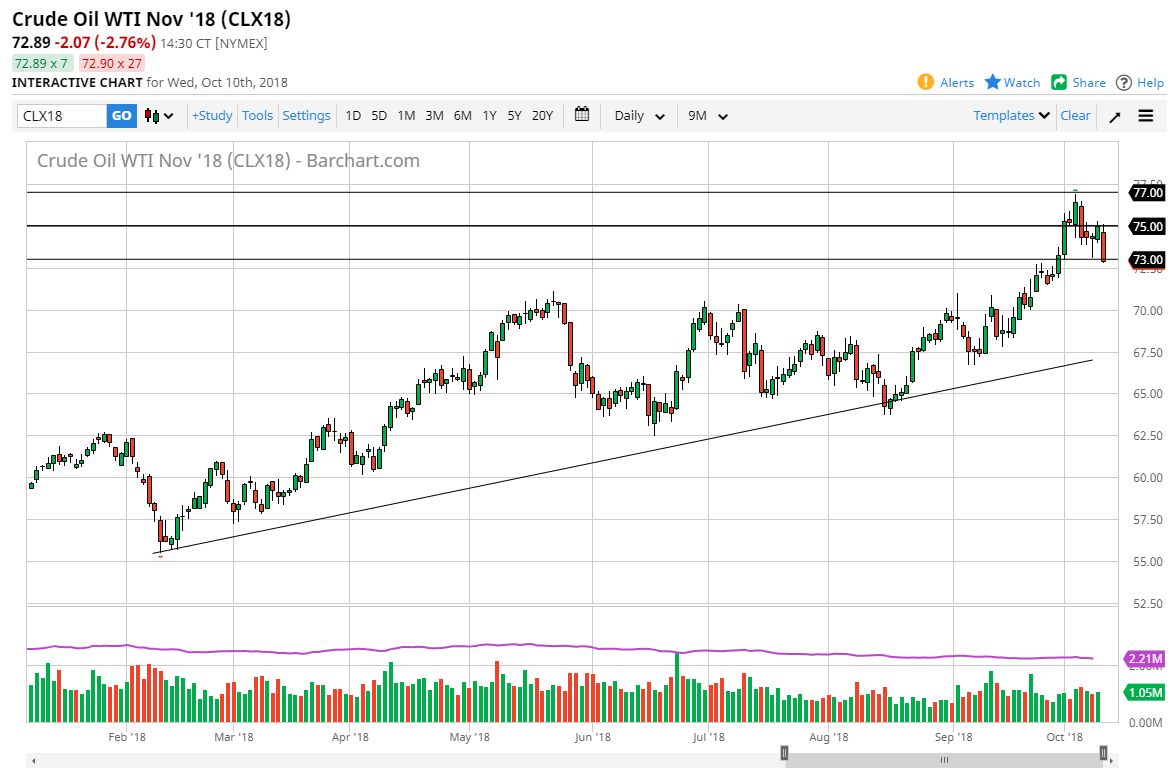
Task: Open the chart Settings menu
Action: point(306,115)
